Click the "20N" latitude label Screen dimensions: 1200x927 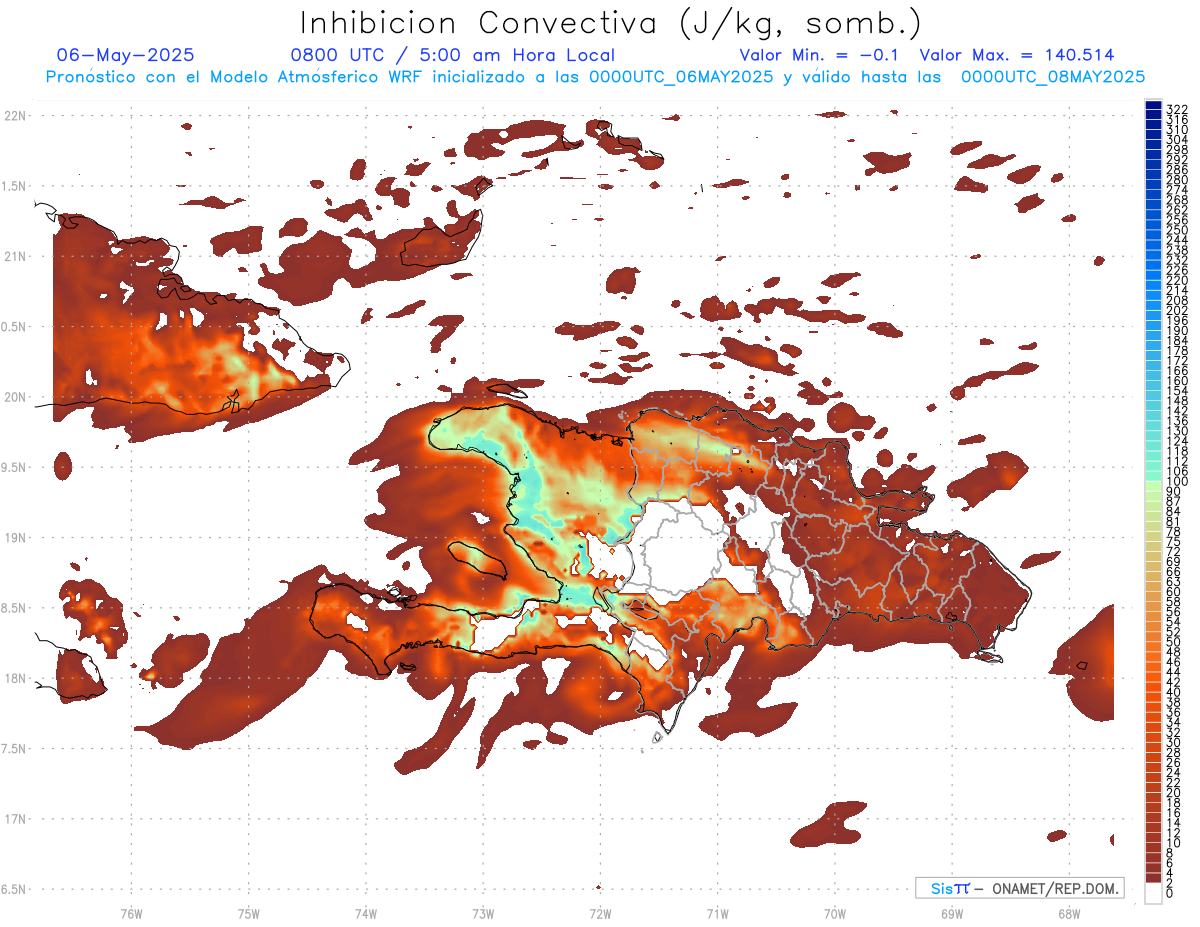tap(14, 397)
